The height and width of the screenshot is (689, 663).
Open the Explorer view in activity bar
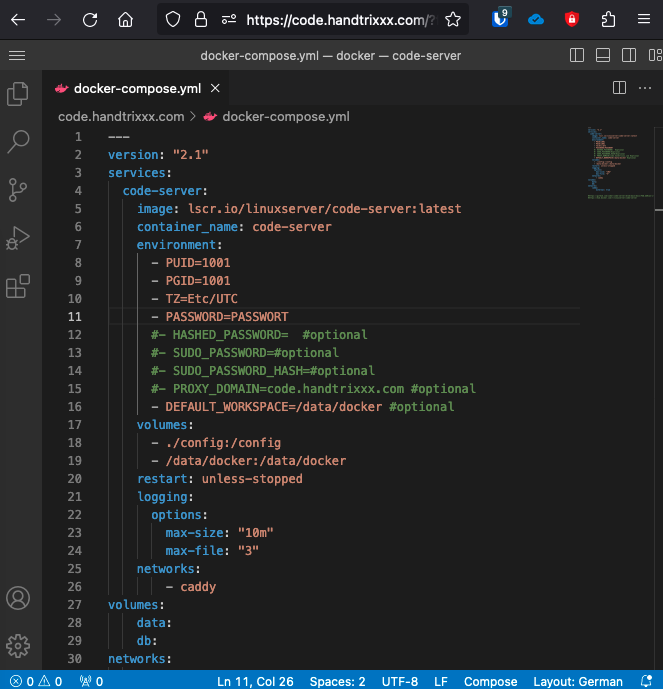click(18, 94)
